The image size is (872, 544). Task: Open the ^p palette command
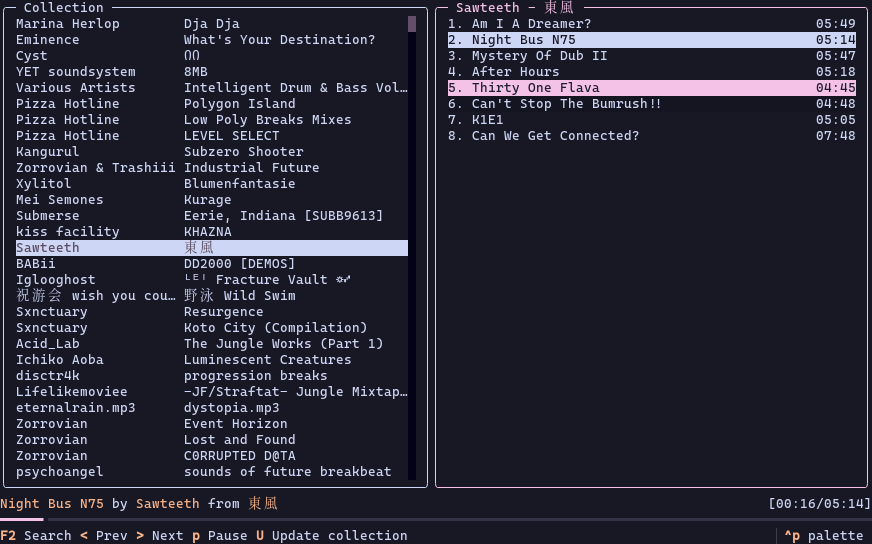coord(824,536)
